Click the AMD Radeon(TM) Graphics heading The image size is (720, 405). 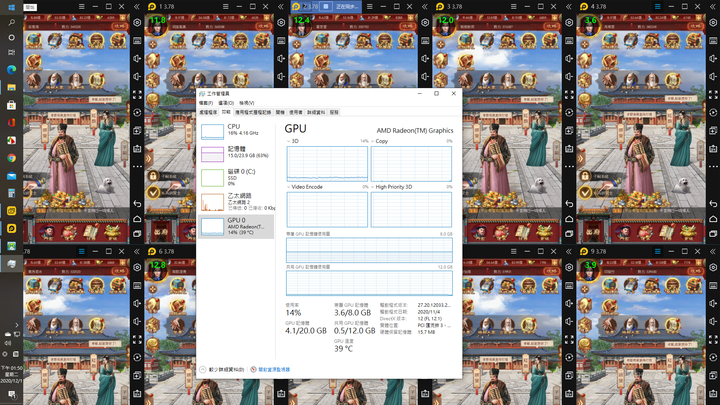pos(415,130)
